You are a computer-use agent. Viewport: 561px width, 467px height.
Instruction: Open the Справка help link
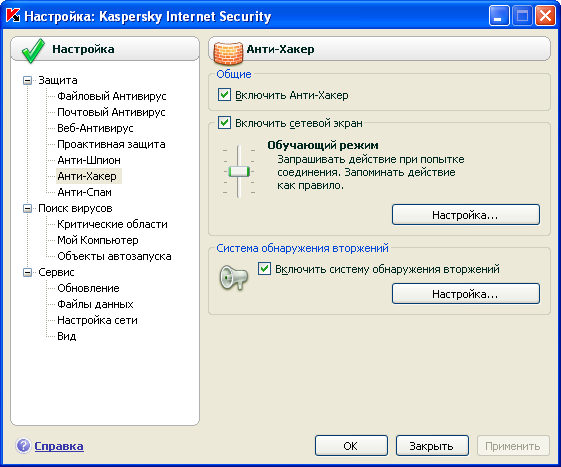click(x=59, y=446)
